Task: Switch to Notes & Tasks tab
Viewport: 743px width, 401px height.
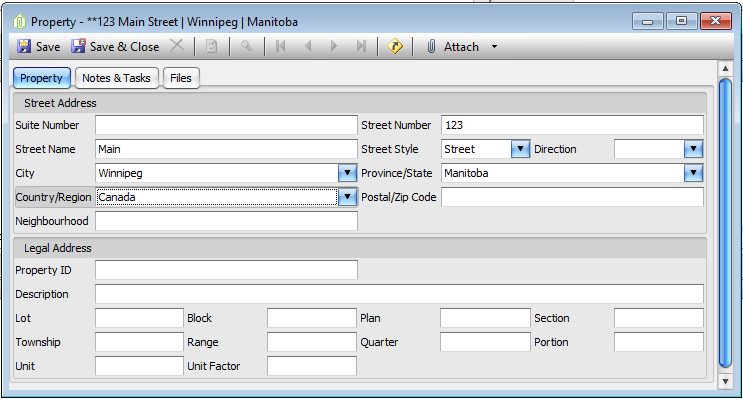Action: pyautogui.click(x=116, y=78)
